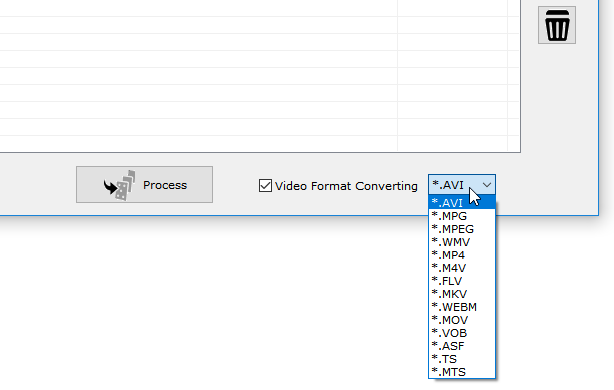Start conversion with the Process button

pyautogui.click(x=144, y=184)
